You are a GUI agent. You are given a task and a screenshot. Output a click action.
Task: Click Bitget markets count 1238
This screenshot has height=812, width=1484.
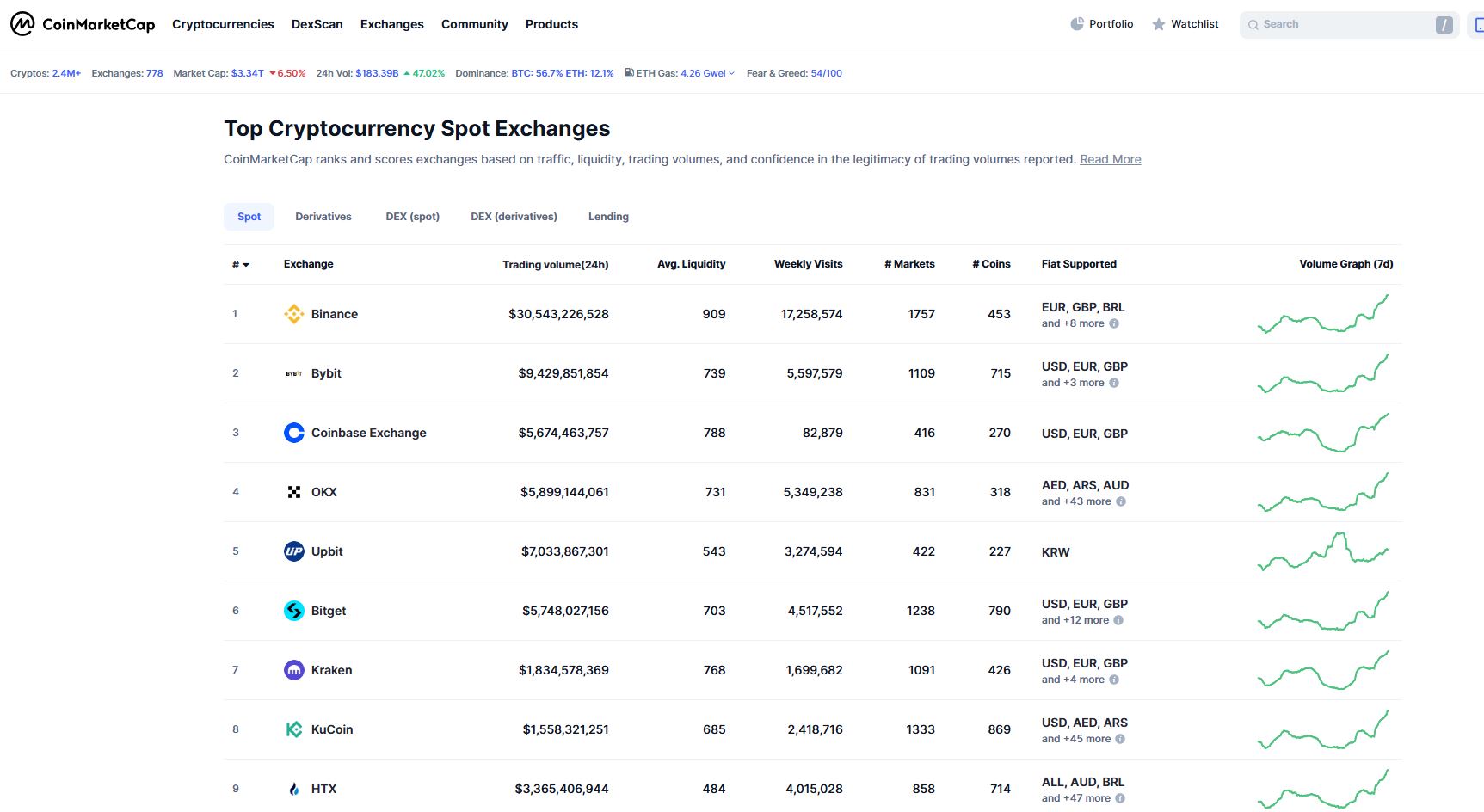[x=921, y=611]
